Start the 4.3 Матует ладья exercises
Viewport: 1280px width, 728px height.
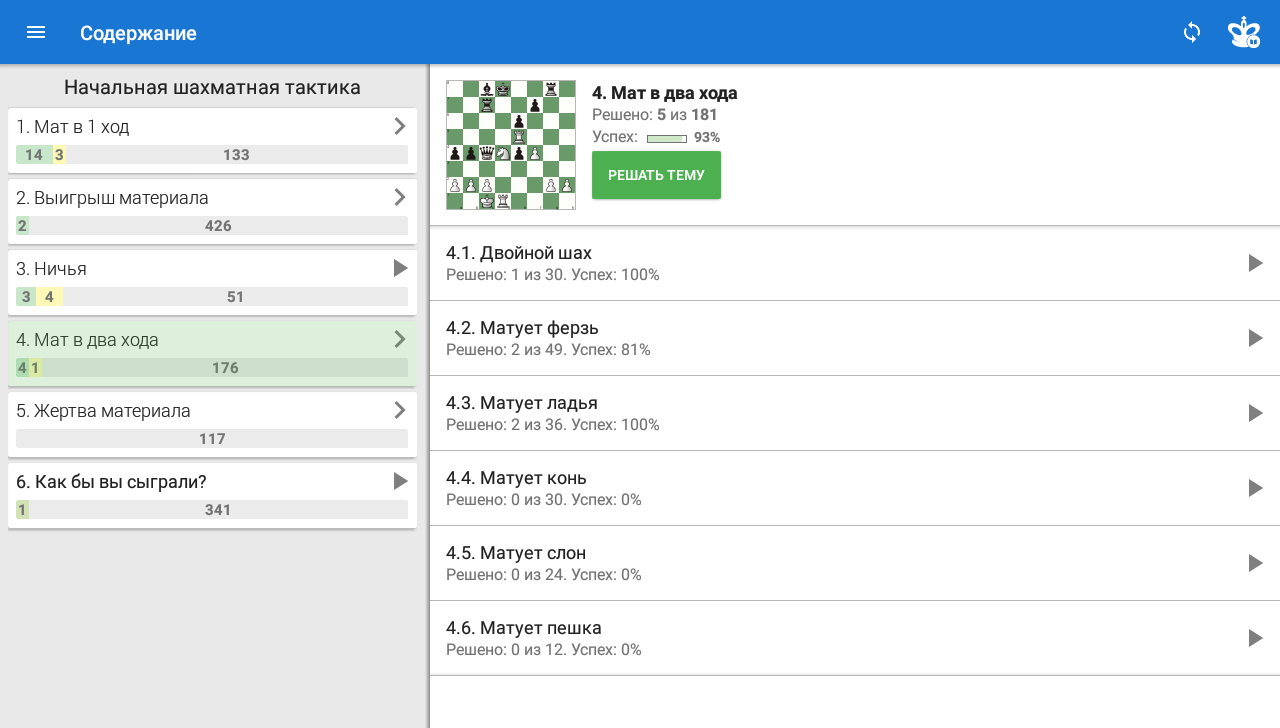(x=1256, y=413)
